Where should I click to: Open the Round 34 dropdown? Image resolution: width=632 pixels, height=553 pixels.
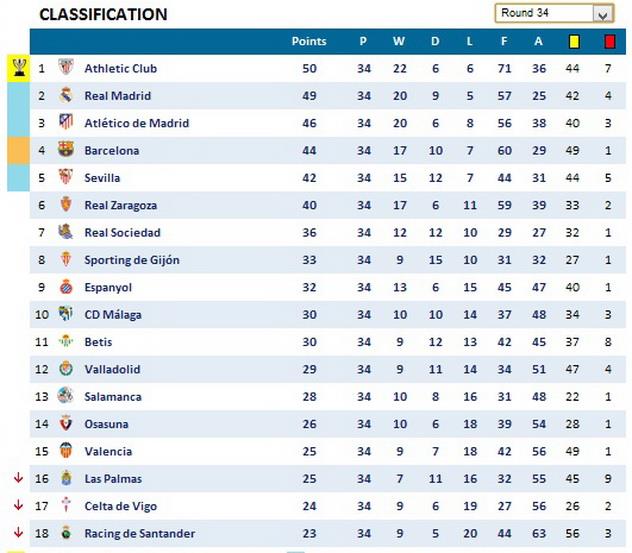click(x=602, y=14)
